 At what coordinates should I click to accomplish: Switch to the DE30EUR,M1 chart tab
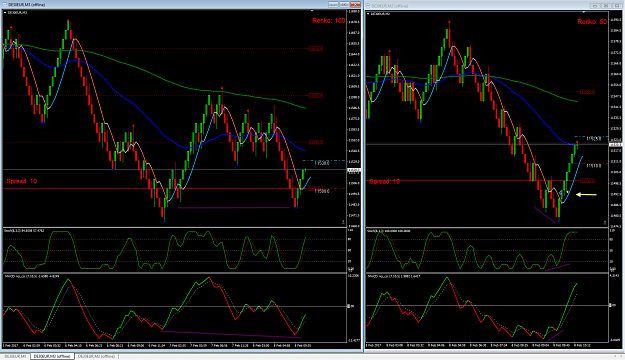[16, 356]
